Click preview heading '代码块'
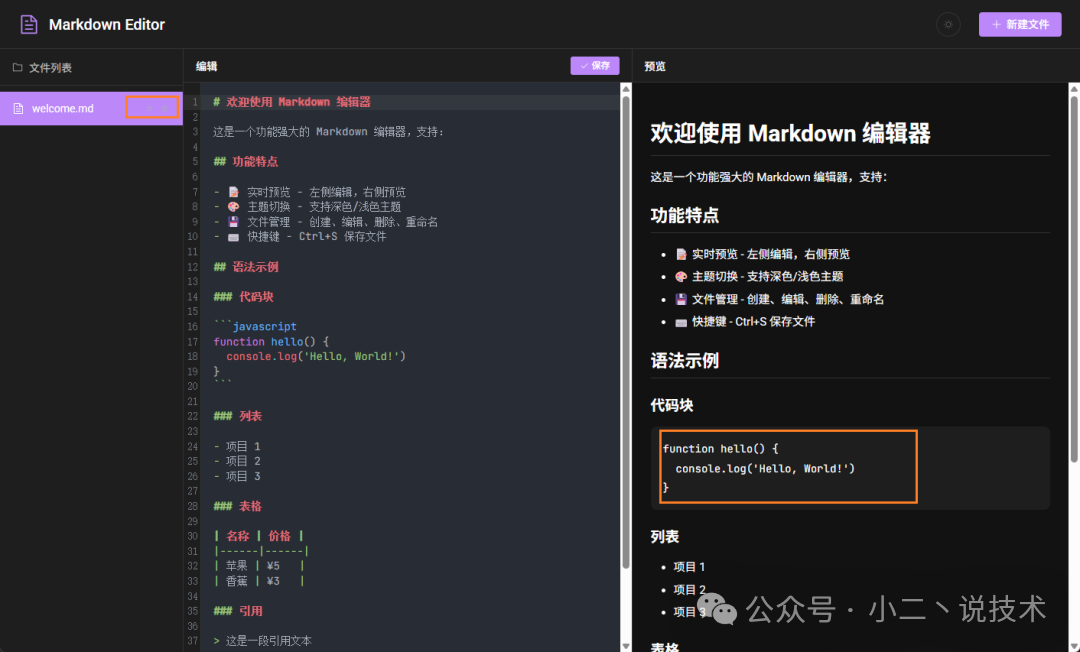 tap(672, 406)
